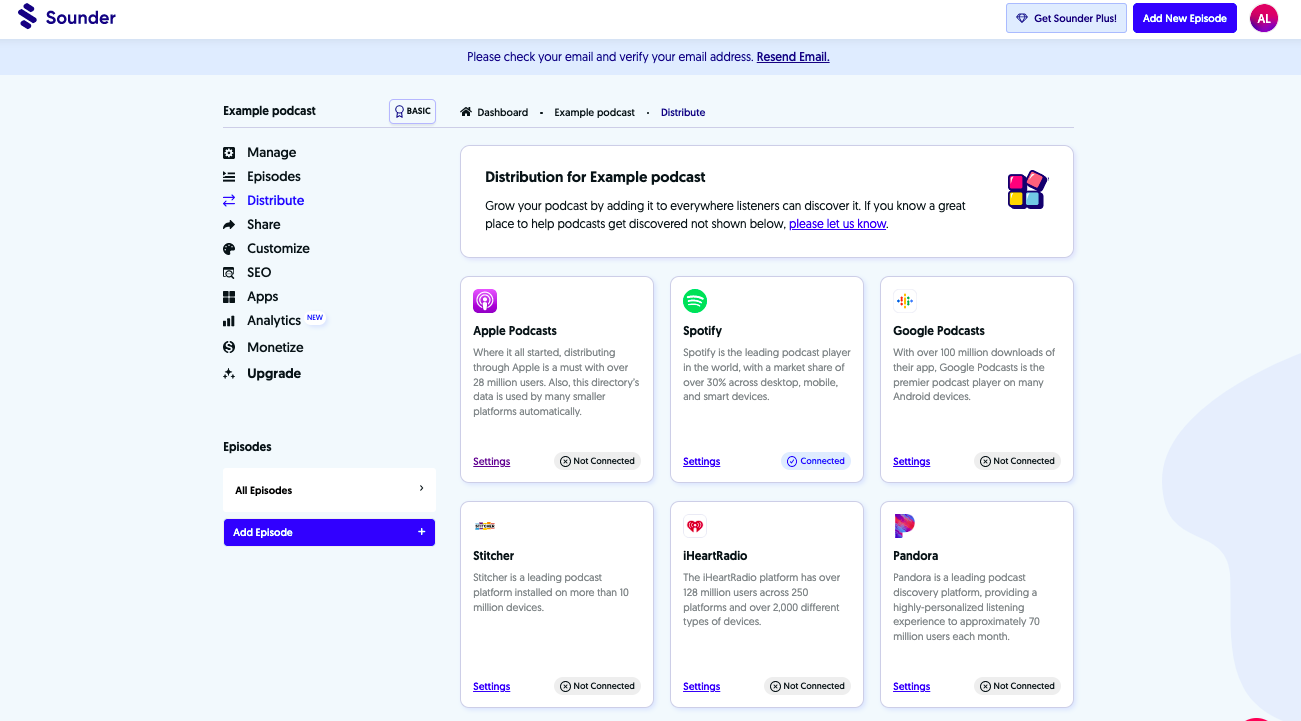Screen dimensions: 1301x721
Task: Click the Stitcher platform icon
Action: pyautogui.click(x=485, y=525)
